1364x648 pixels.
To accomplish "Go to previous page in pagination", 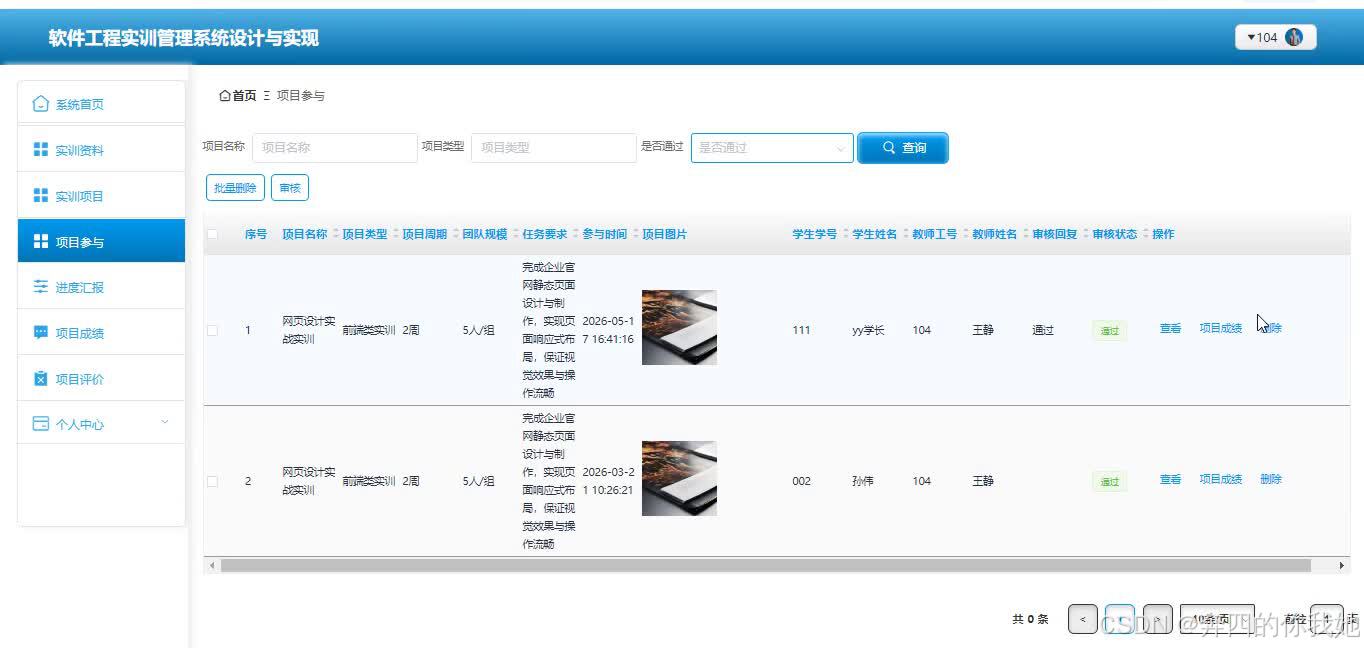I will [1083, 619].
